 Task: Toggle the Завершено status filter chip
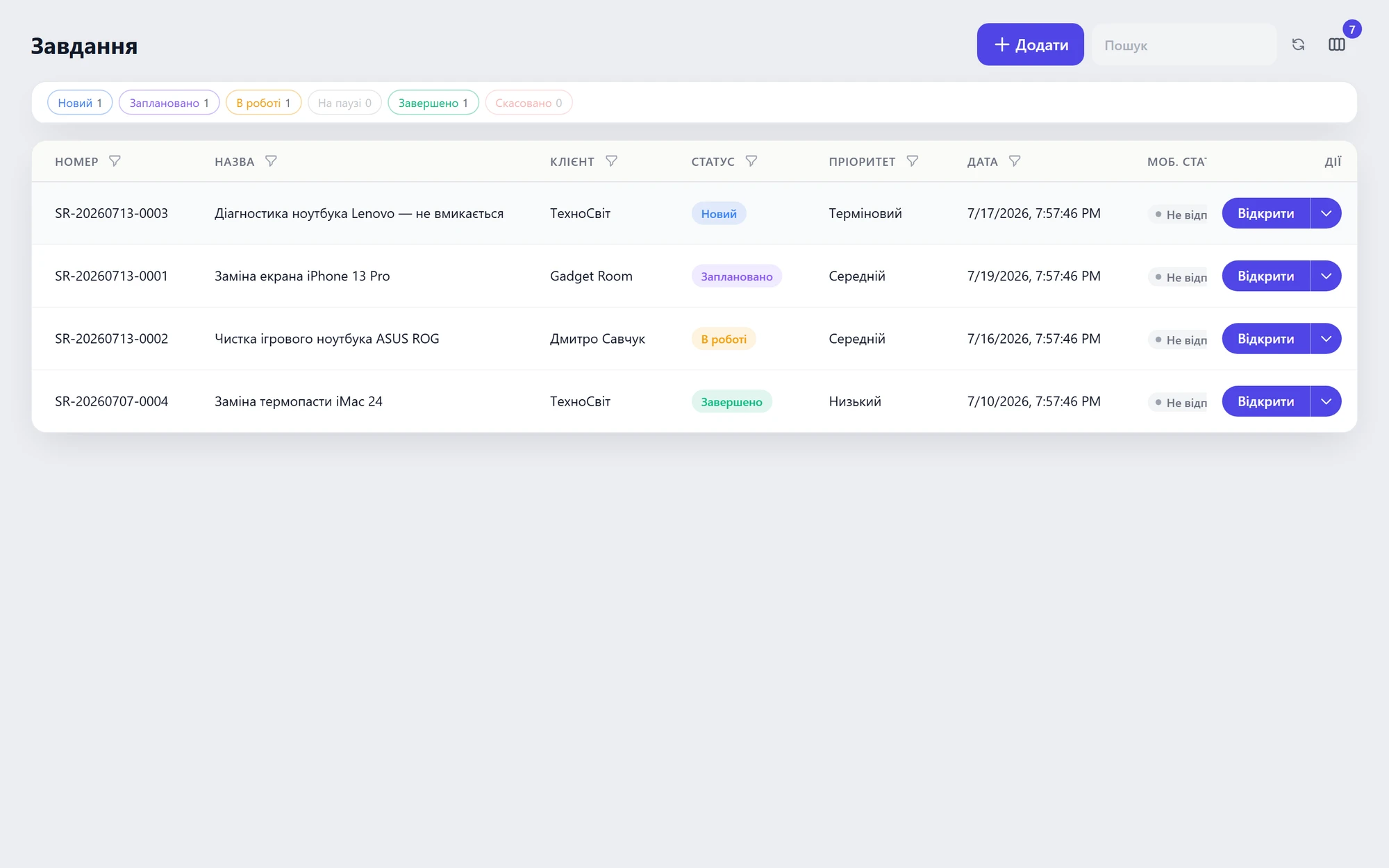click(x=433, y=103)
